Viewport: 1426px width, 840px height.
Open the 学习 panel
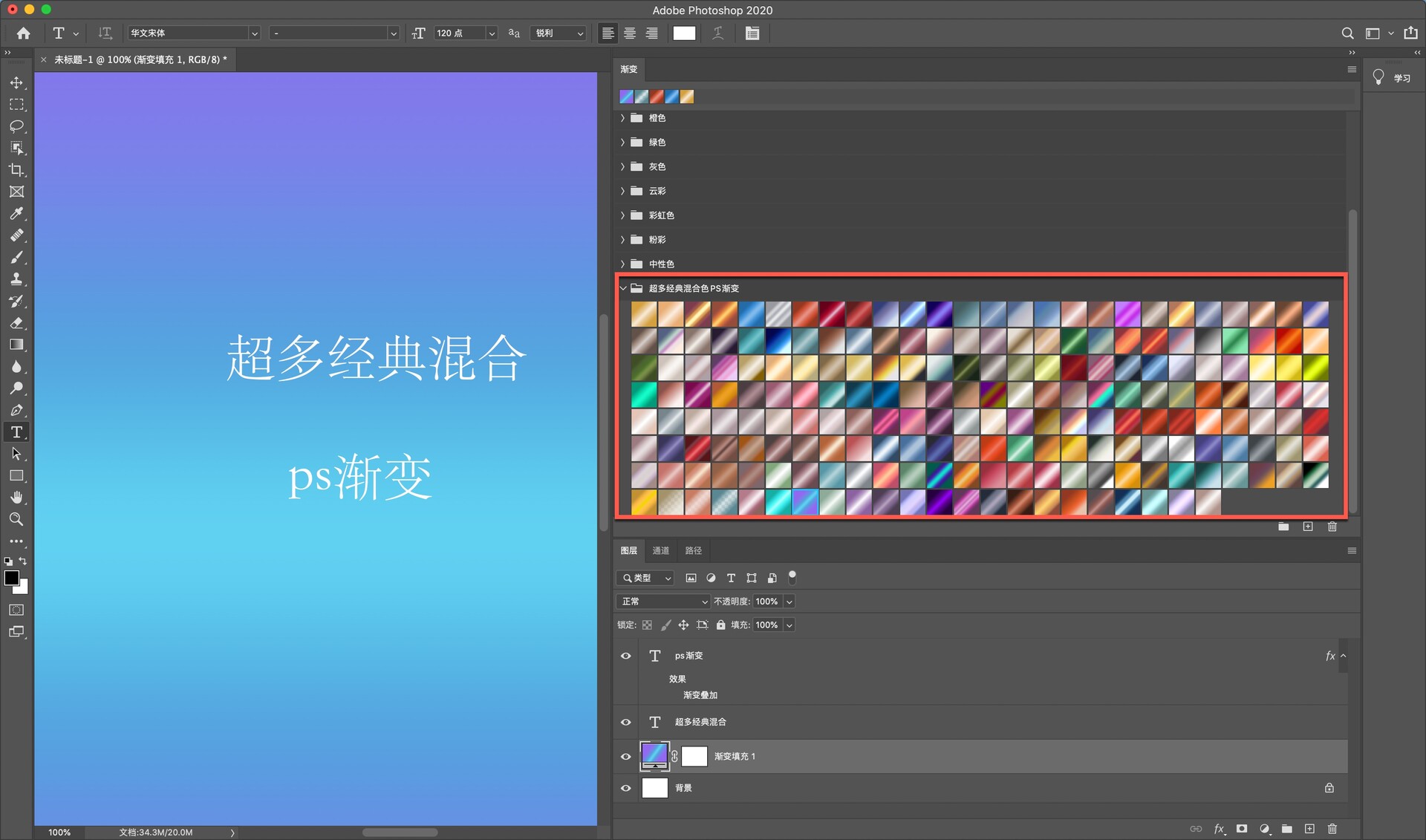[1393, 78]
